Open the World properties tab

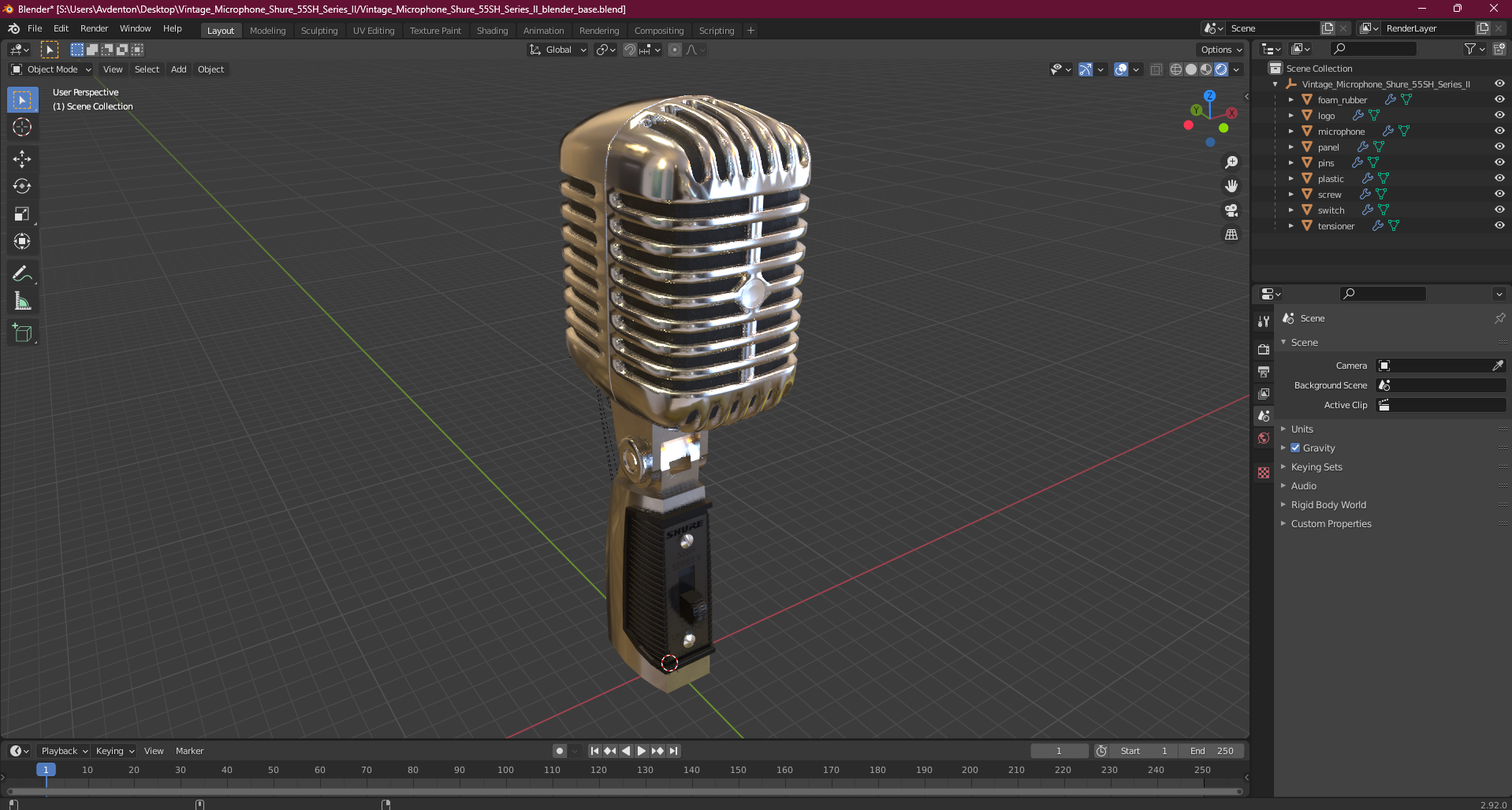1264,438
